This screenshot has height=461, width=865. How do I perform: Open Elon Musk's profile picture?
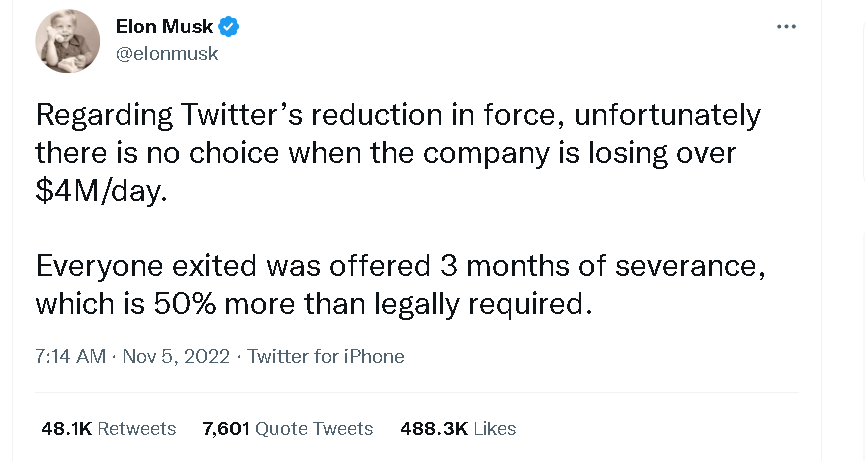click(67, 42)
